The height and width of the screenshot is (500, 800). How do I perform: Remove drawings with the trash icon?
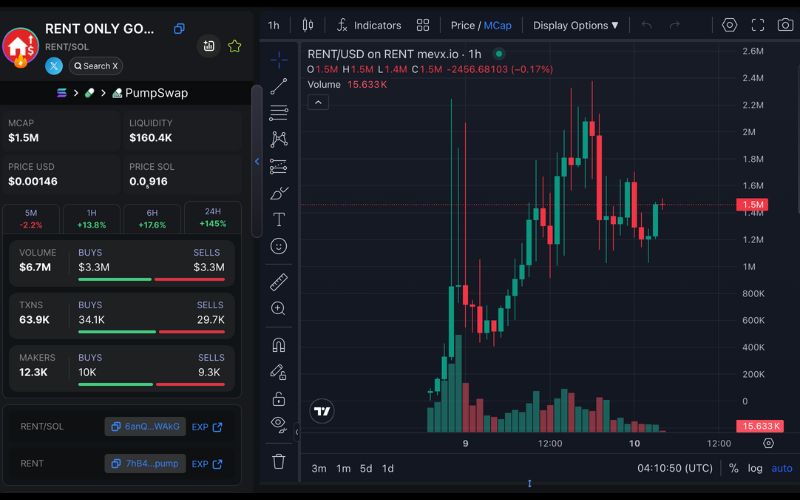point(279,461)
